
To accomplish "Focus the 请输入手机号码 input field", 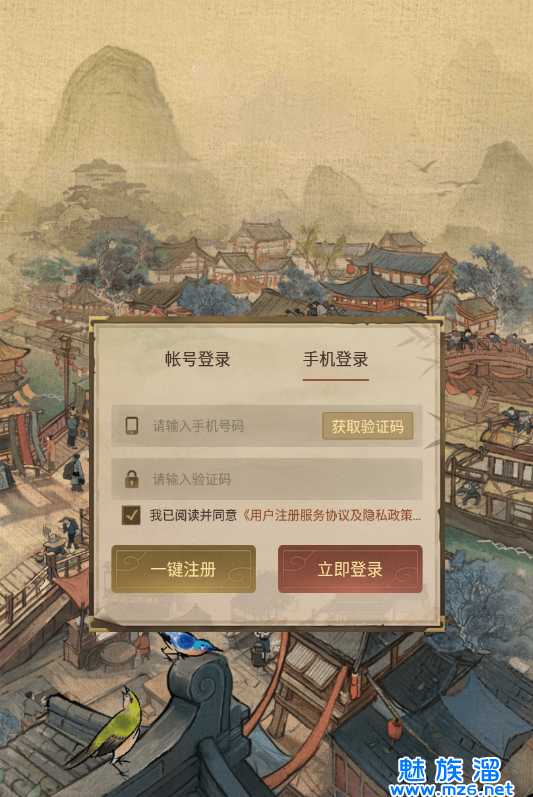I will (218, 425).
